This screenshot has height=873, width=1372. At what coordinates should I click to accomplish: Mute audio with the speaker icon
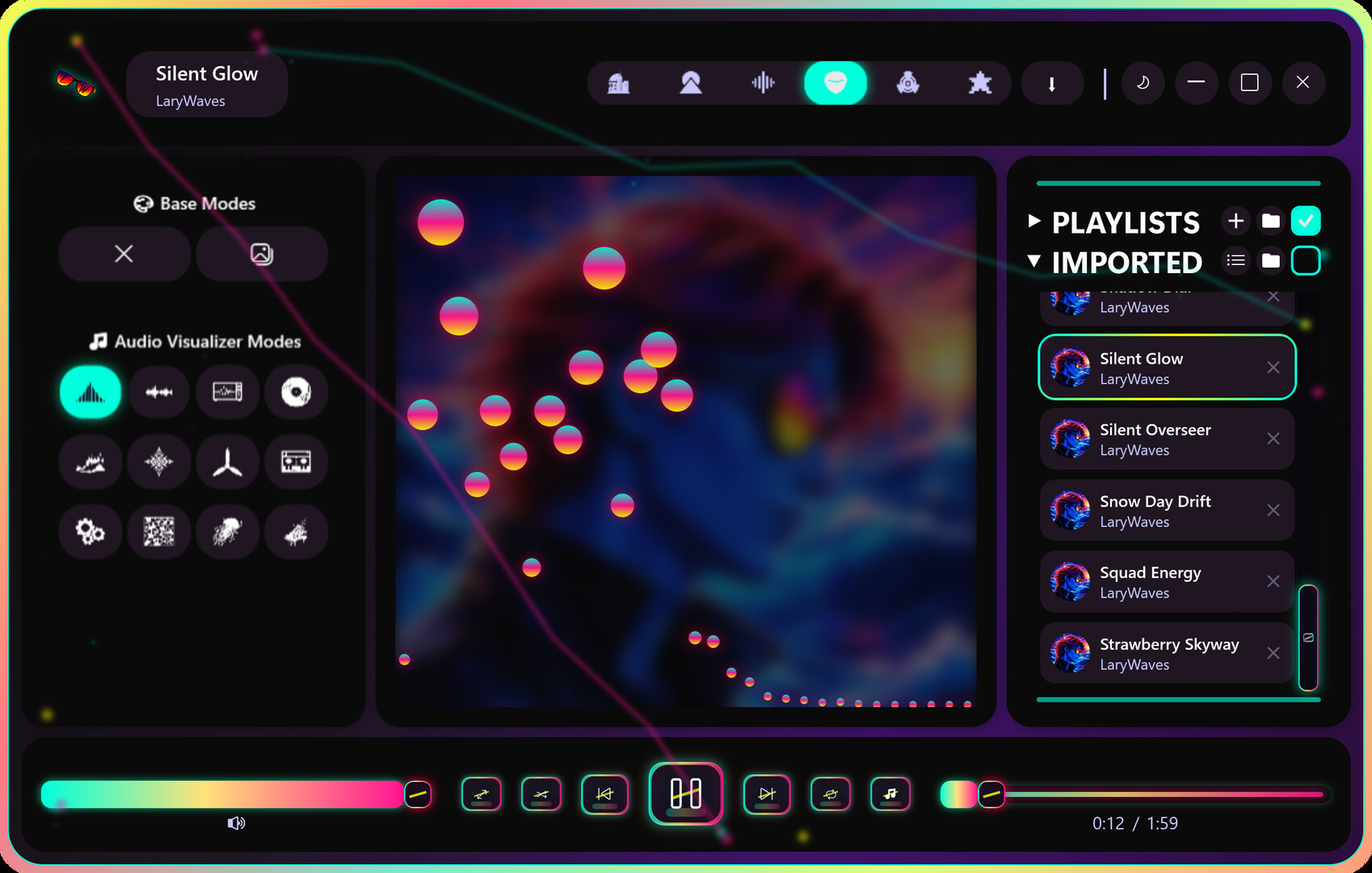236,823
